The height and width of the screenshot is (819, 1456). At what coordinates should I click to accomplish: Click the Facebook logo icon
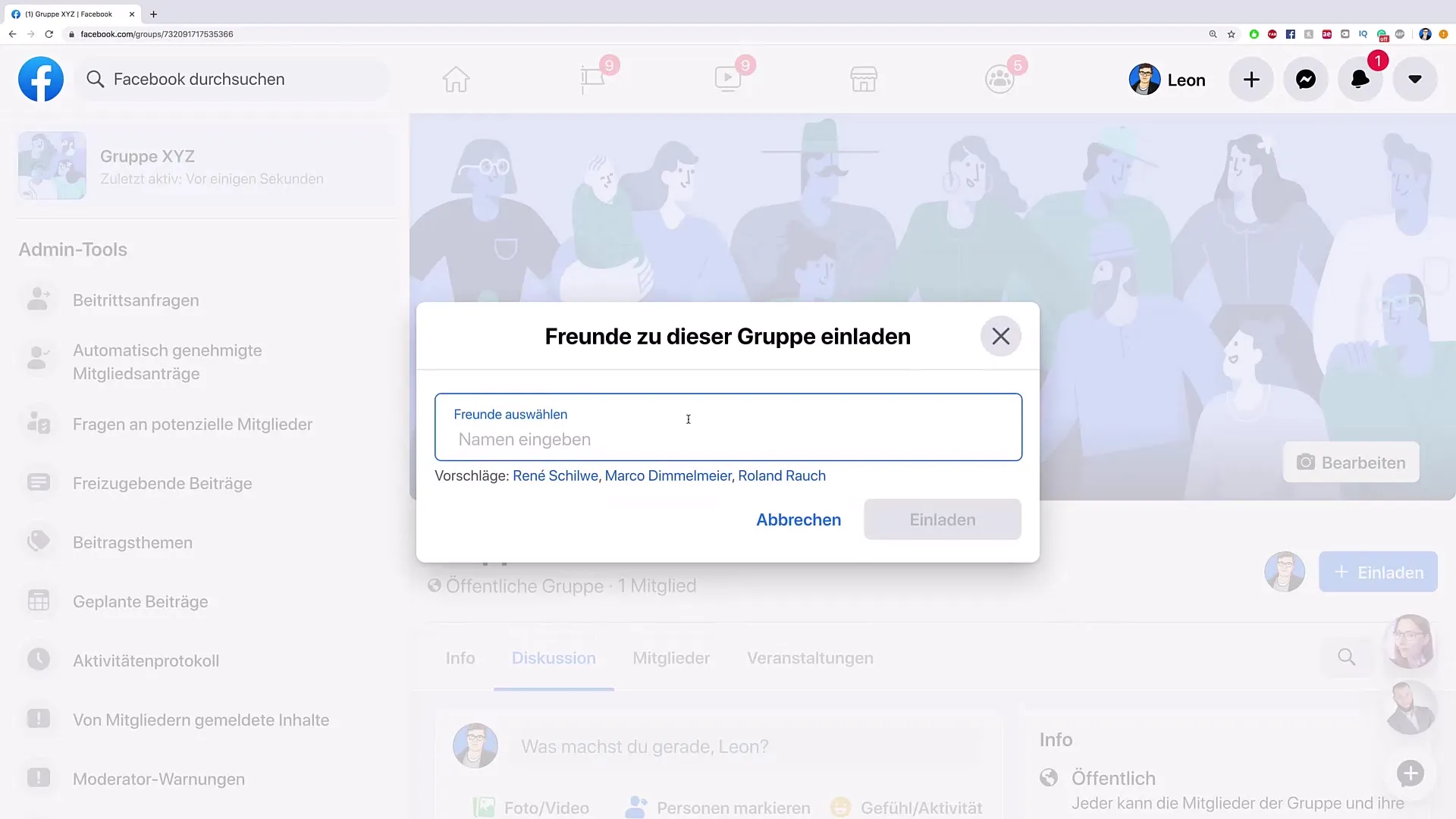click(41, 79)
